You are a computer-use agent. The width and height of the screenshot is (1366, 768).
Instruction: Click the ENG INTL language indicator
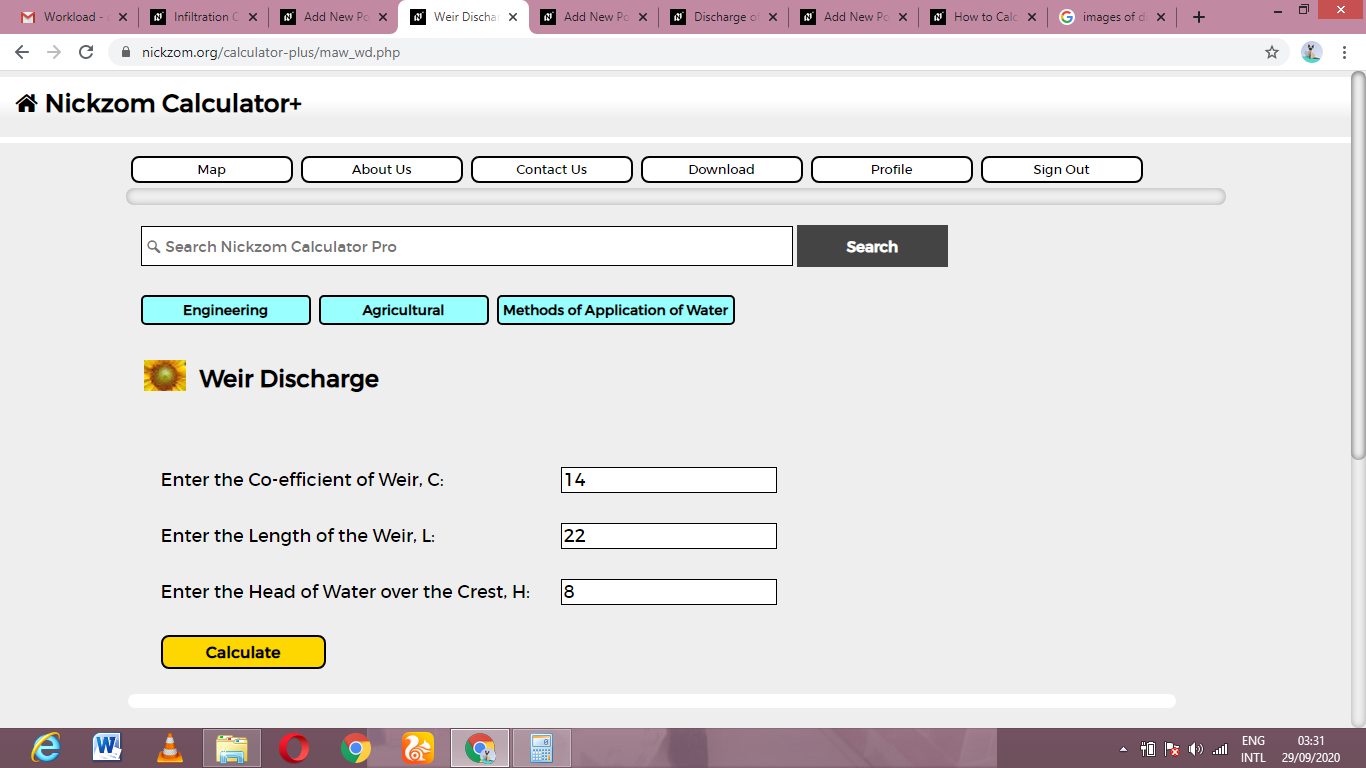pyautogui.click(x=1253, y=749)
